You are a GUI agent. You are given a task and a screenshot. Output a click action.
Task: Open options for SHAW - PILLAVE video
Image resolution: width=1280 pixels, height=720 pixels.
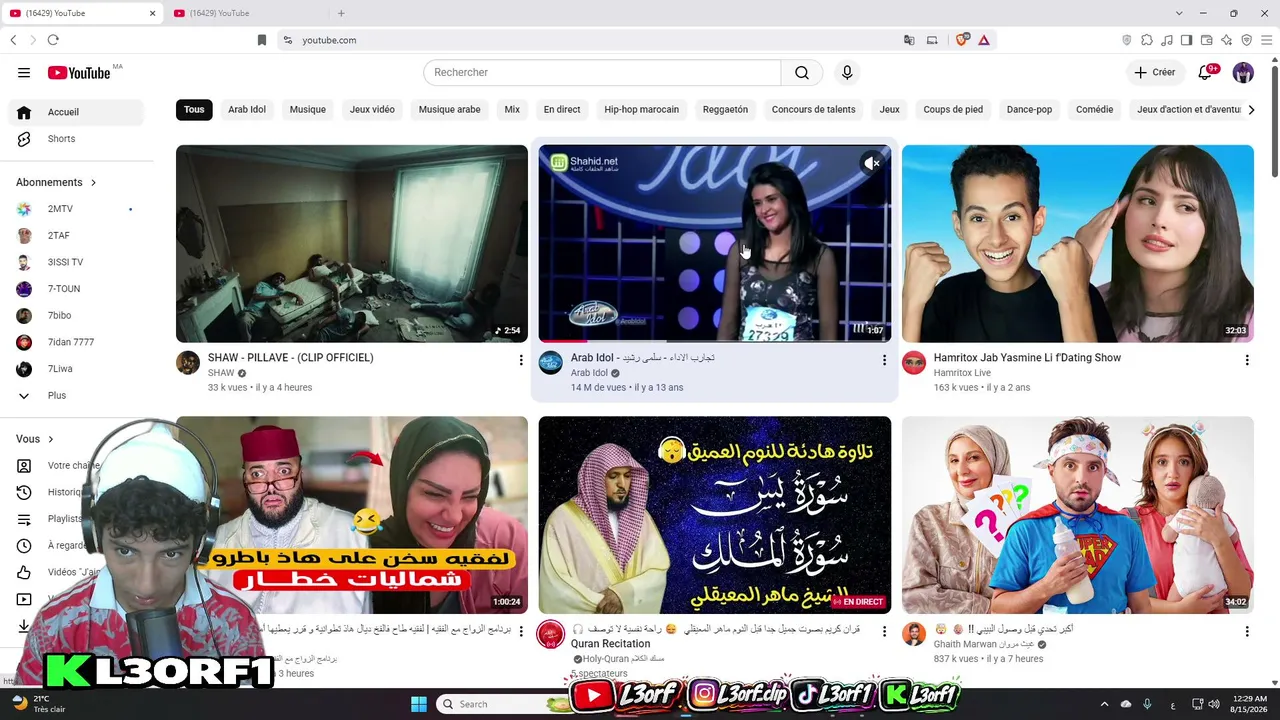click(x=520, y=360)
